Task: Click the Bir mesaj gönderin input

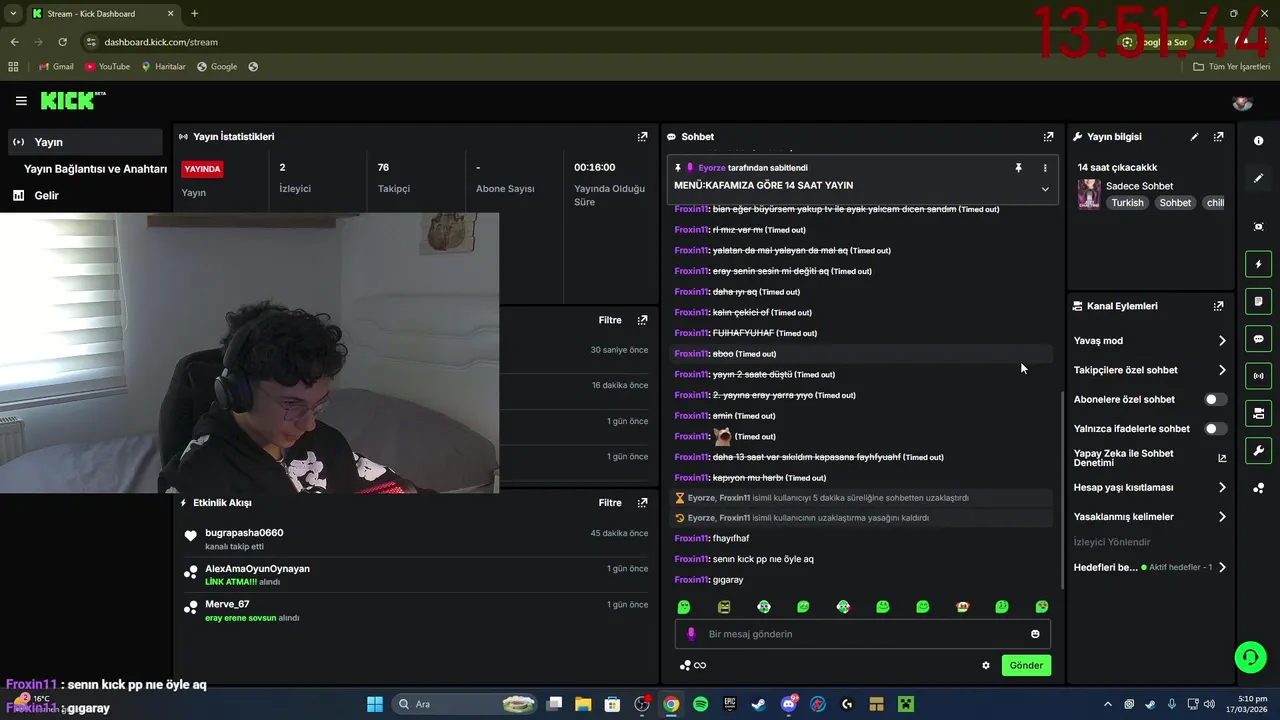Action: [863, 634]
